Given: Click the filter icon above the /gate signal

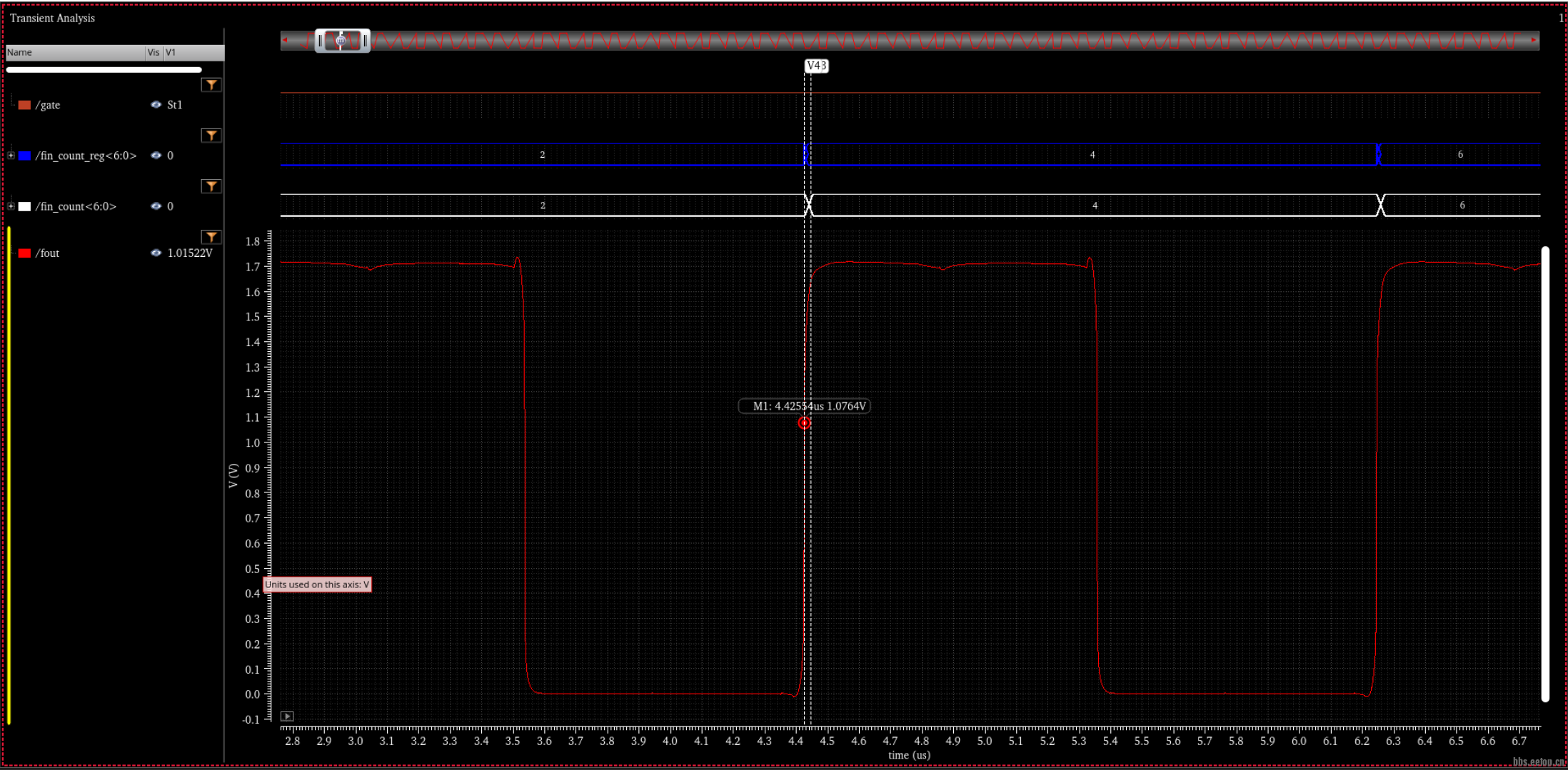Looking at the screenshot, I should tap(211, 85).
